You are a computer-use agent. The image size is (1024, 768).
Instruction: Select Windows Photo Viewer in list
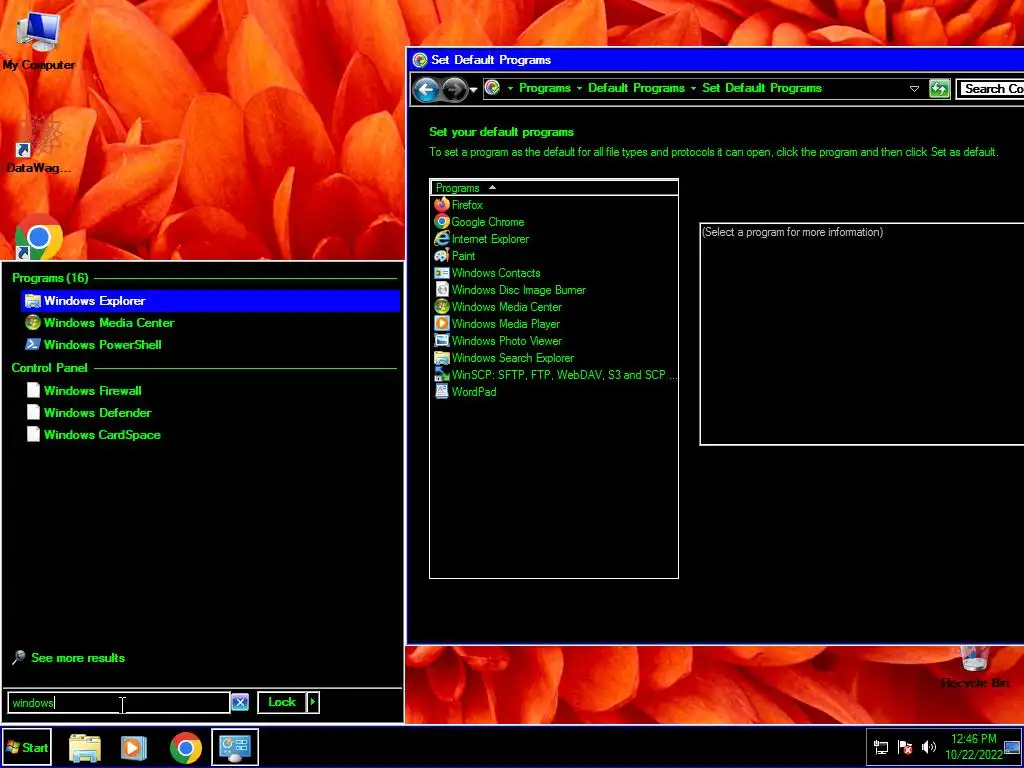pyautogui.click(x=506, y=341)
